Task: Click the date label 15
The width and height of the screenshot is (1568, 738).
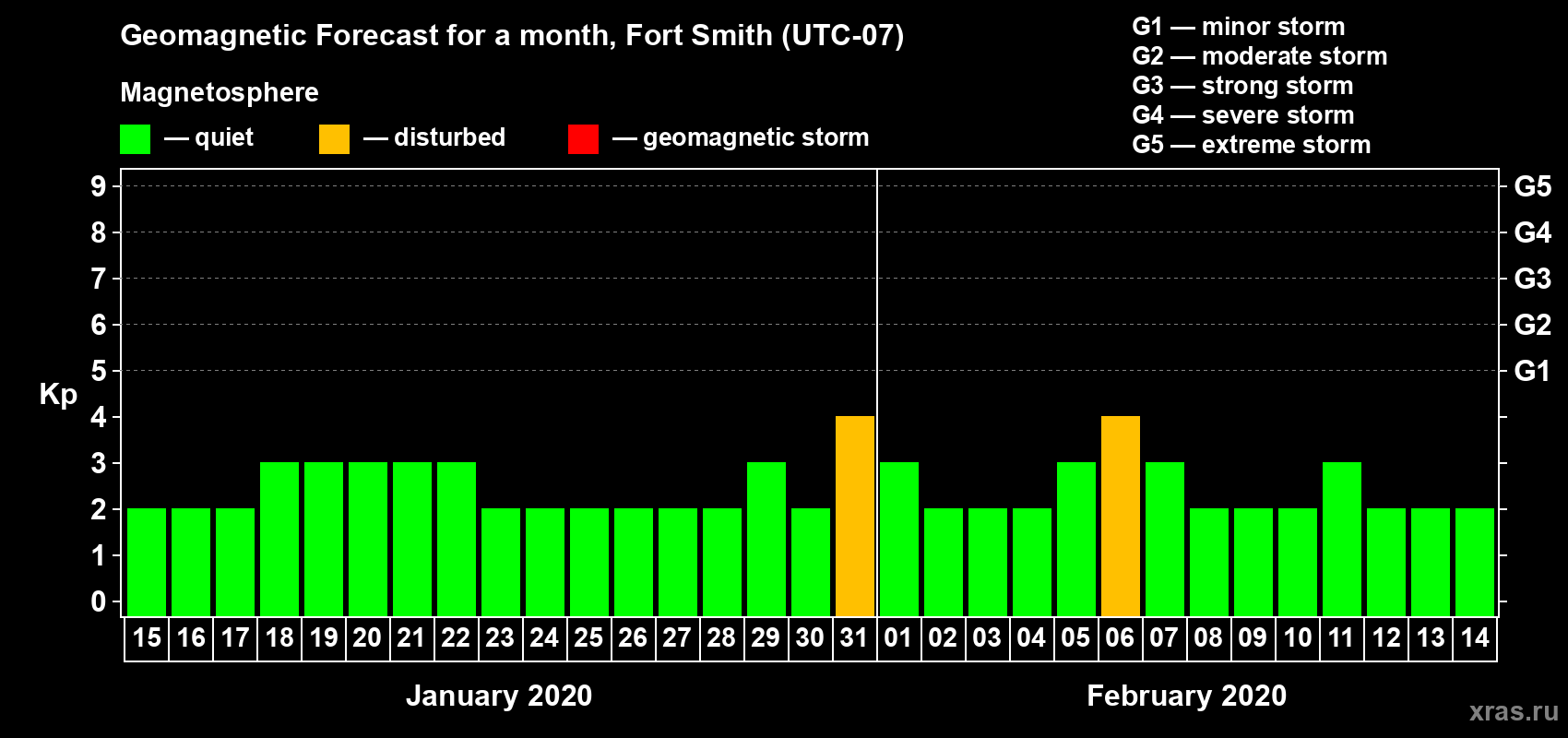Action: tap(147, 638)
